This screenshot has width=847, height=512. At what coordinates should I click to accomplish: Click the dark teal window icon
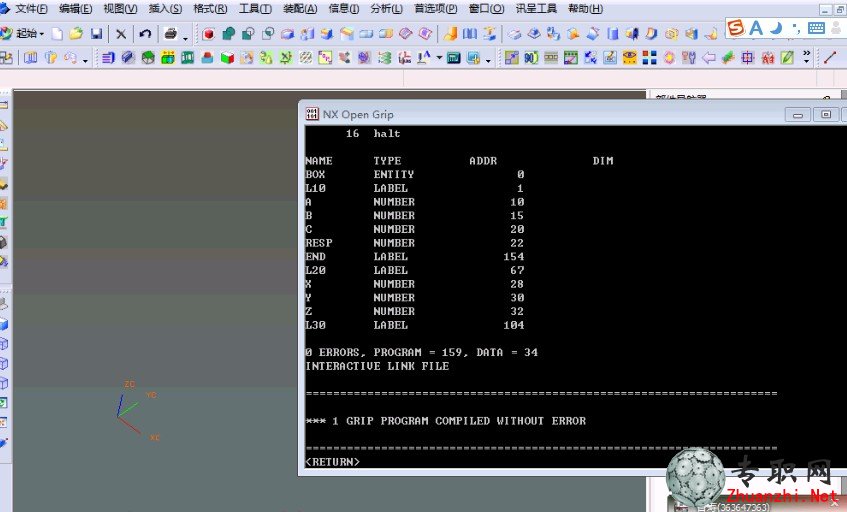click(454, 57)
